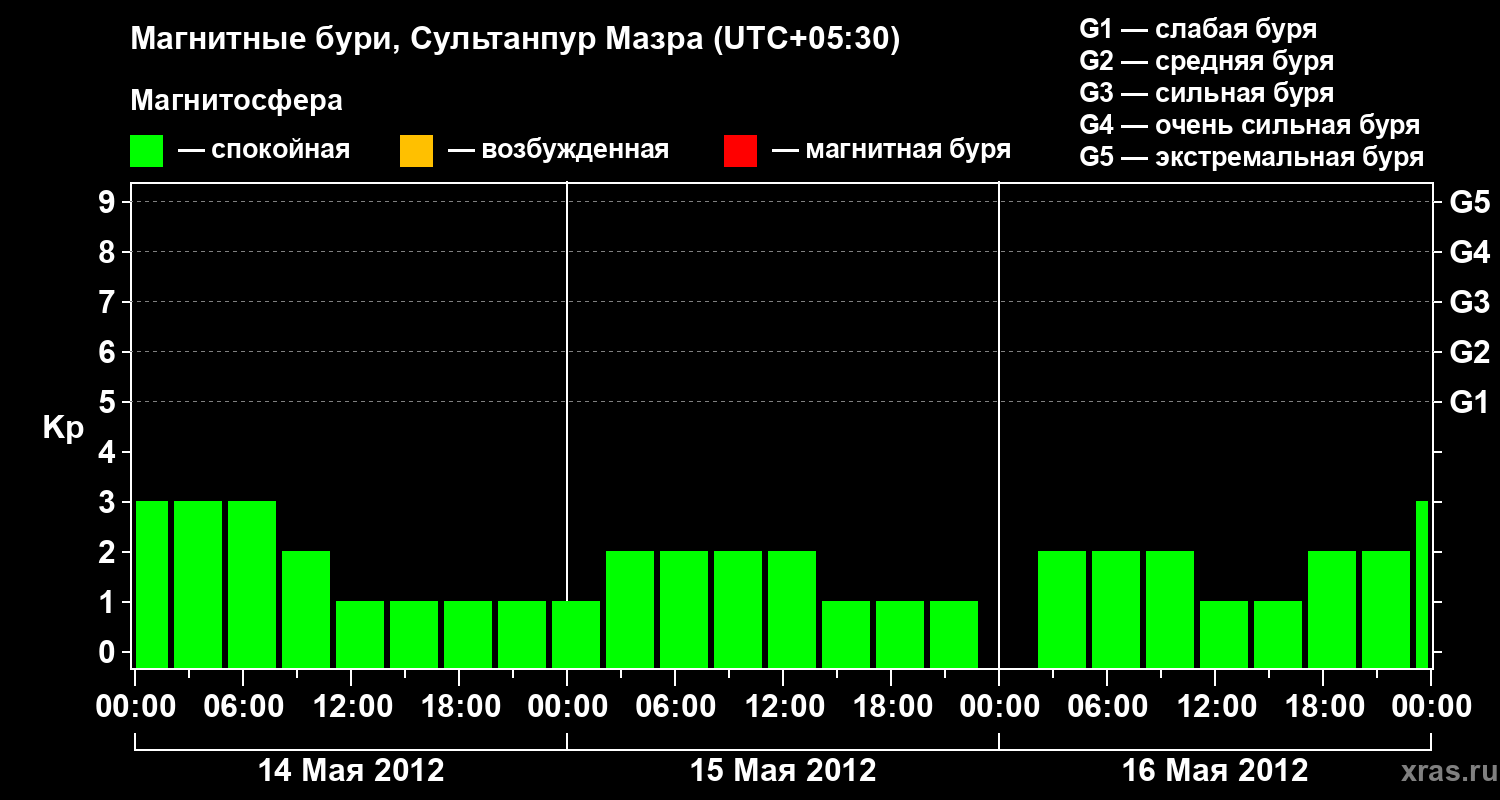Click the narrow Kp 3 bar at chart's right edge
This screenshot has height=800, width=1500.
click(x=1422, y=584)
